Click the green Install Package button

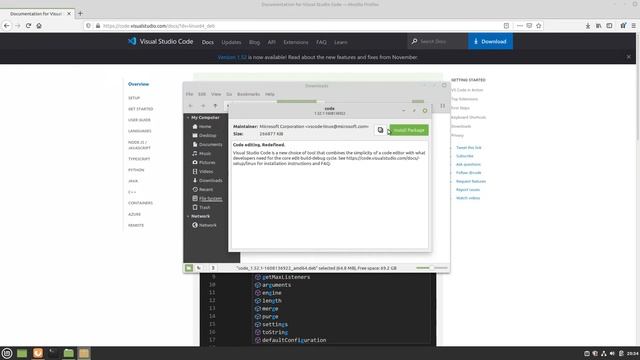pyautogui.click(x=409, y=130)
